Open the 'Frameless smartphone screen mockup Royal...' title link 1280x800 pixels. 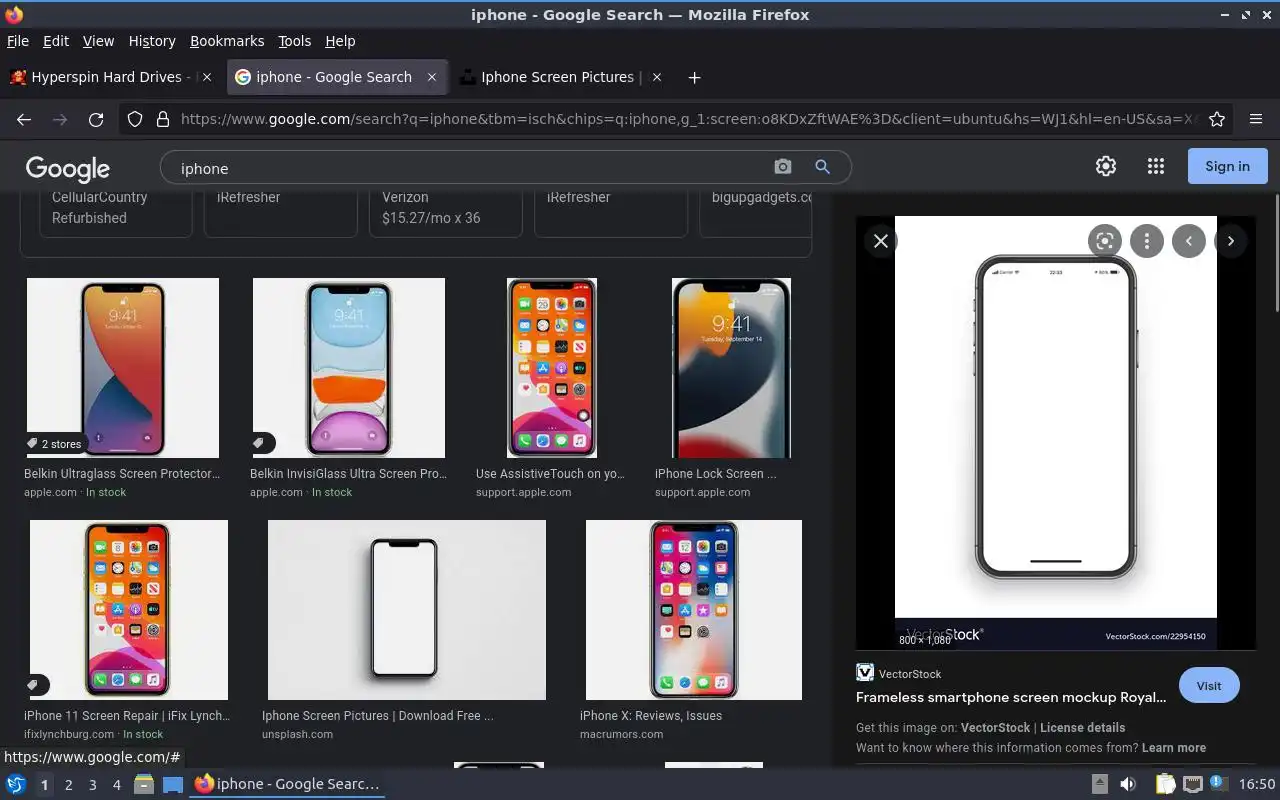[1011, 698]
